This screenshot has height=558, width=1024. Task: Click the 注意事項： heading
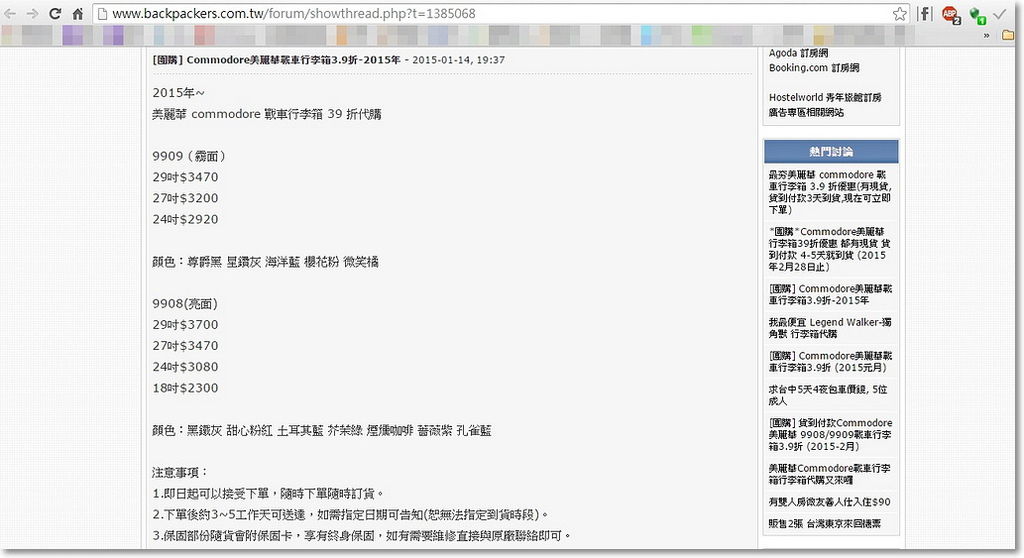click(180, 472)
